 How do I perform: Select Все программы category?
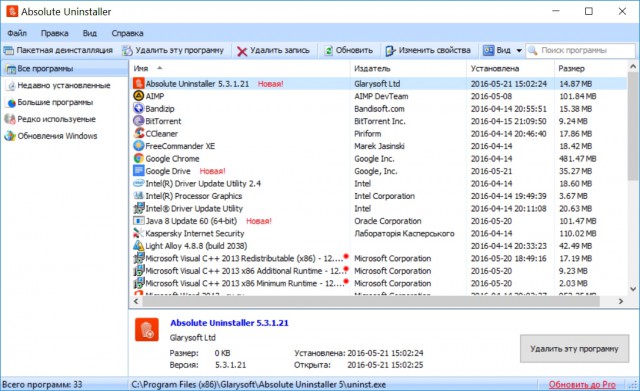point(64,69)
